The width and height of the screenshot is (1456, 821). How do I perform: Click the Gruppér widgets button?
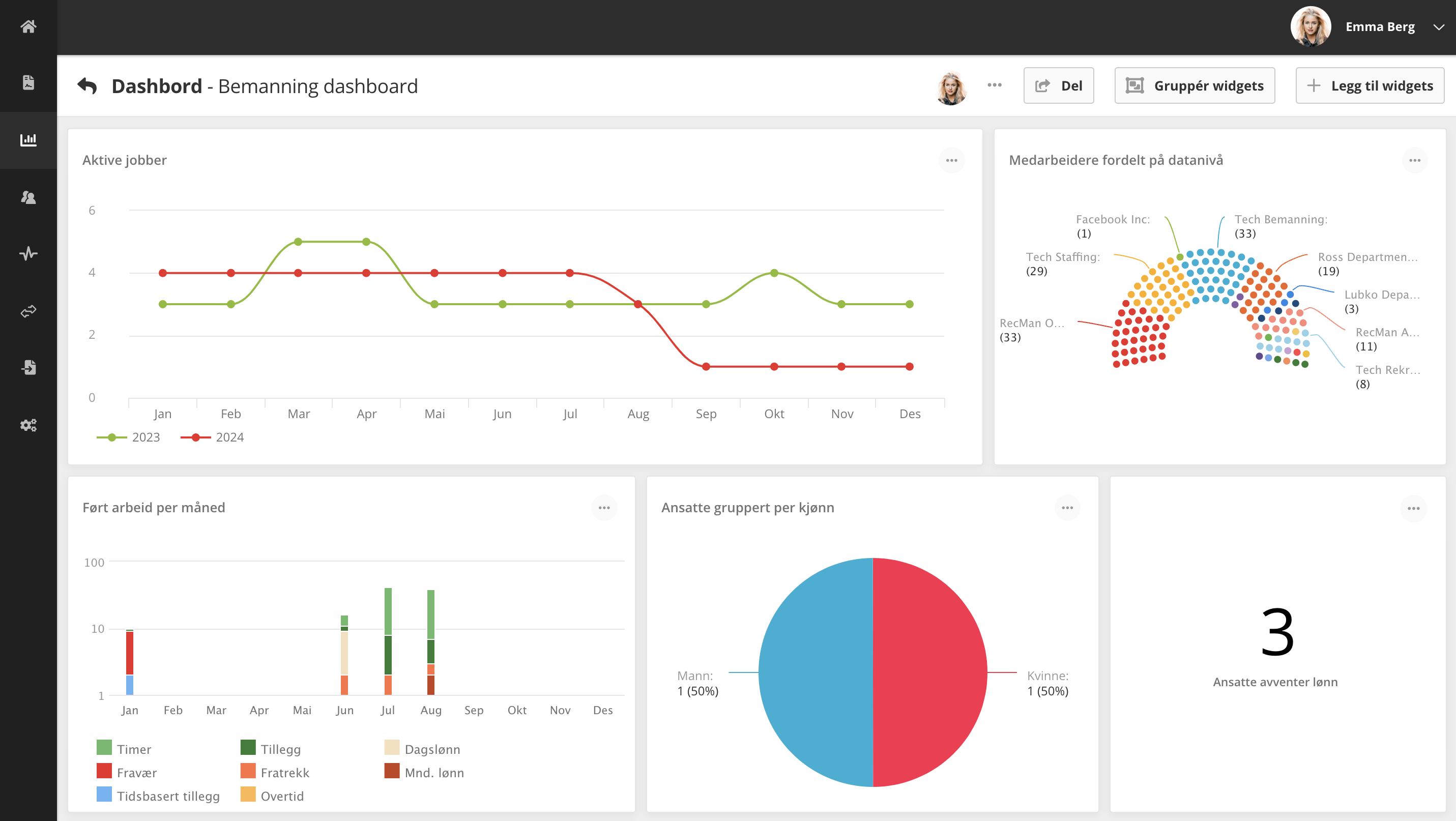(x=1195, y=85)
